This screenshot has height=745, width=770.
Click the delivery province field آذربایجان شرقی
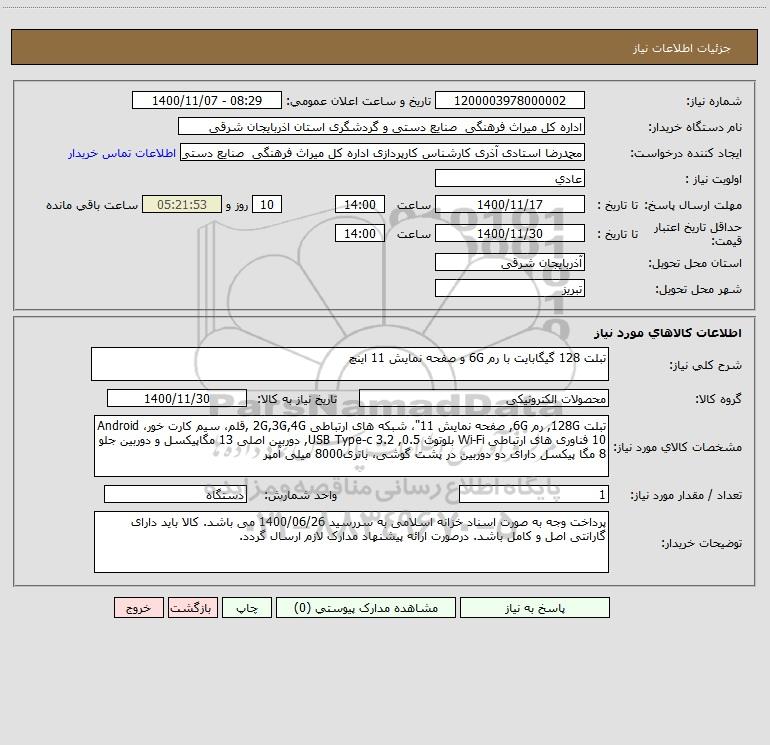[x=510, y=262]
